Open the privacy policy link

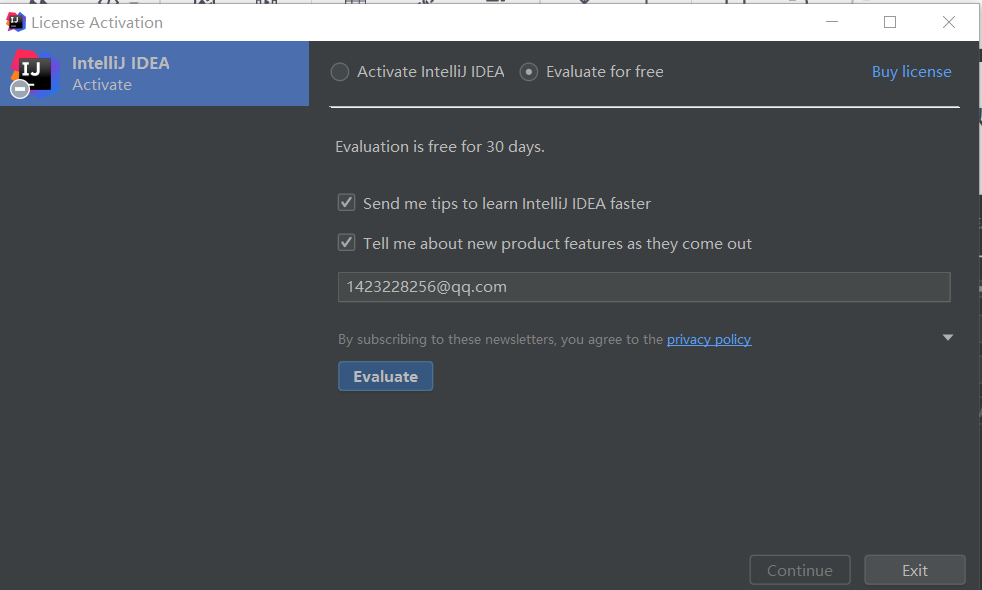(708, 339)
